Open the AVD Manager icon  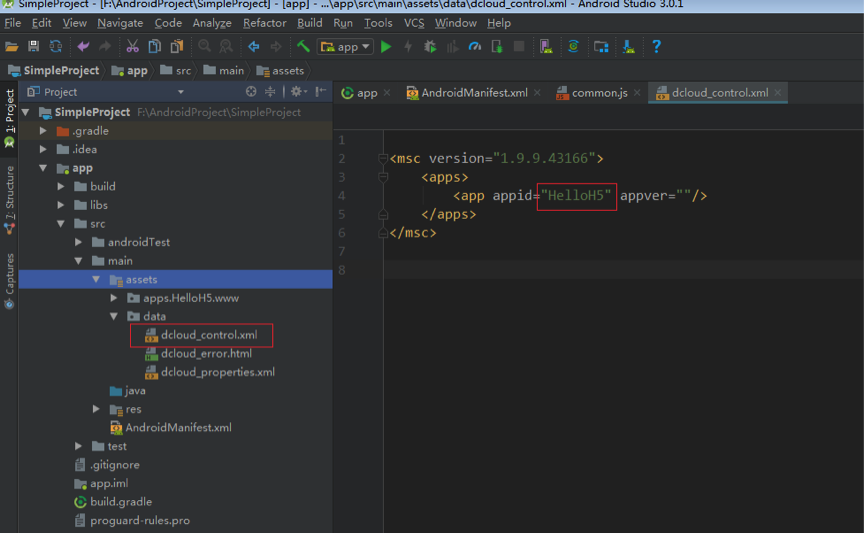click(546, 47)
